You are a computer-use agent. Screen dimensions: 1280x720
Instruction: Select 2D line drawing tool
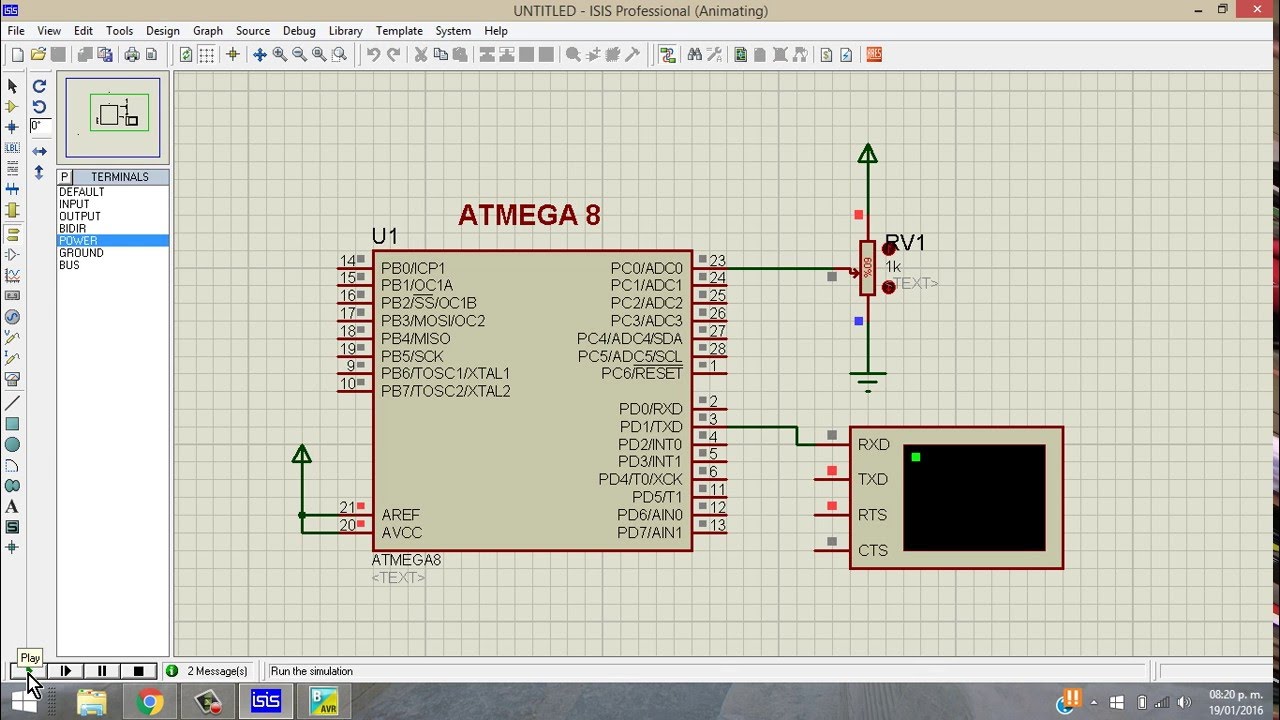[x=12, y=403]
